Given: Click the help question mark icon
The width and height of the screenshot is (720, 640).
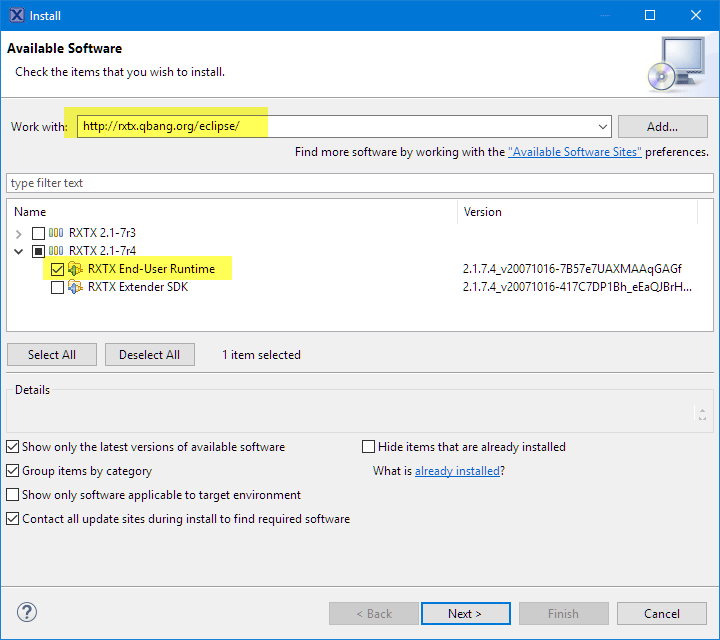Looking at the screenshot, I should (x=27, y=613).
